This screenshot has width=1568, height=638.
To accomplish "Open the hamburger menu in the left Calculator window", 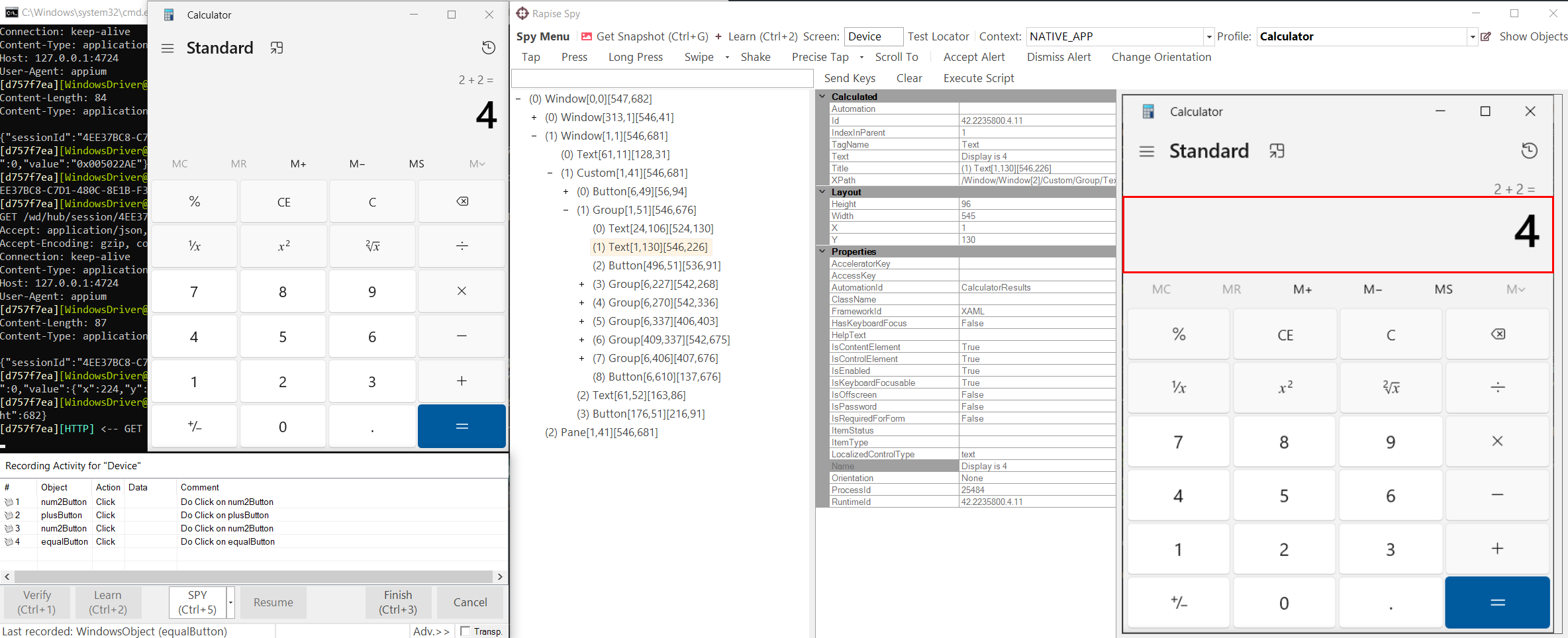I will pos(168,48).
